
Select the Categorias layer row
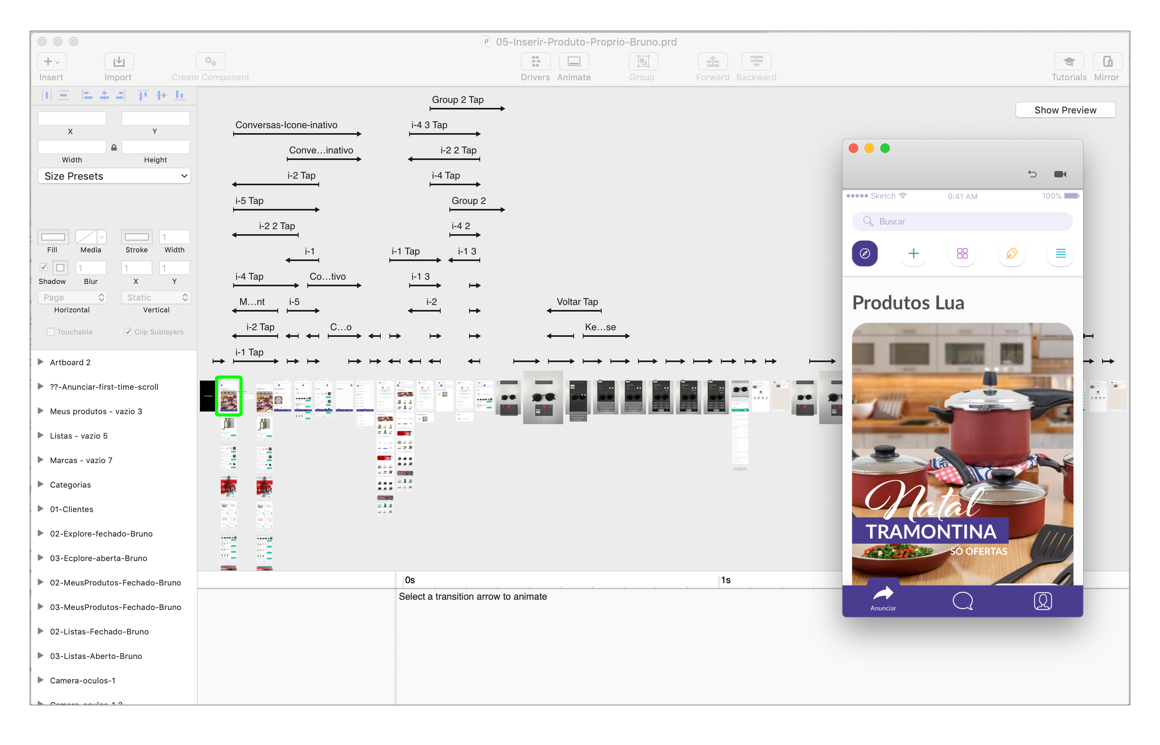point(114,485)
